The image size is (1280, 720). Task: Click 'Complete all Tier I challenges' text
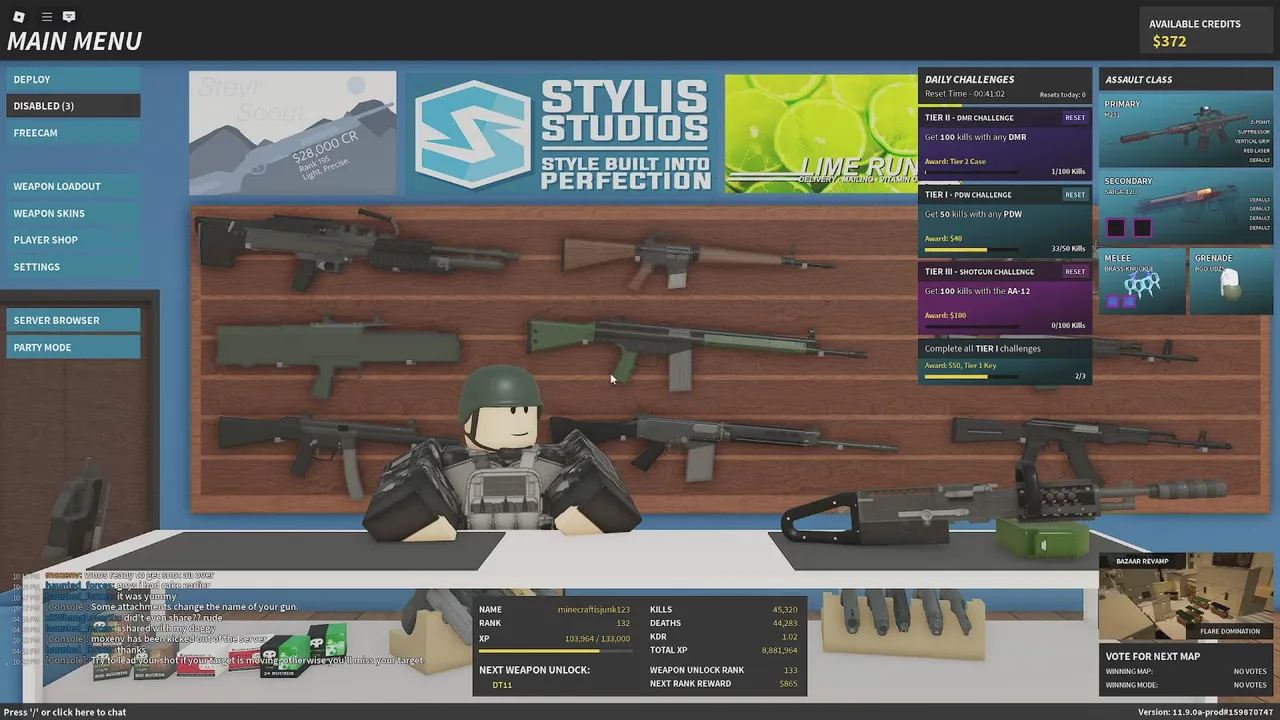click(983, 349)
